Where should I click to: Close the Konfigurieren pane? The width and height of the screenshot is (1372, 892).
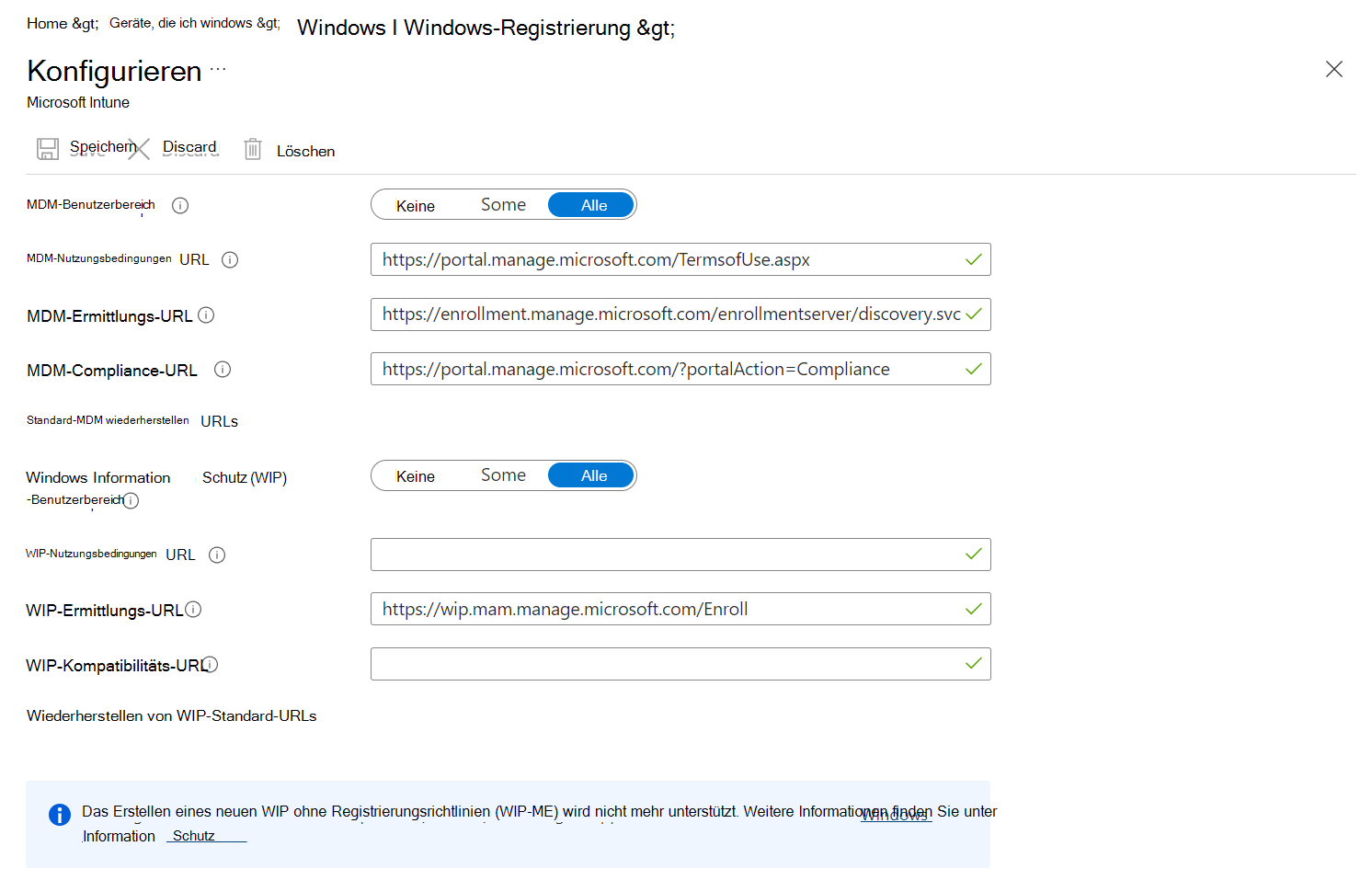1333,70
